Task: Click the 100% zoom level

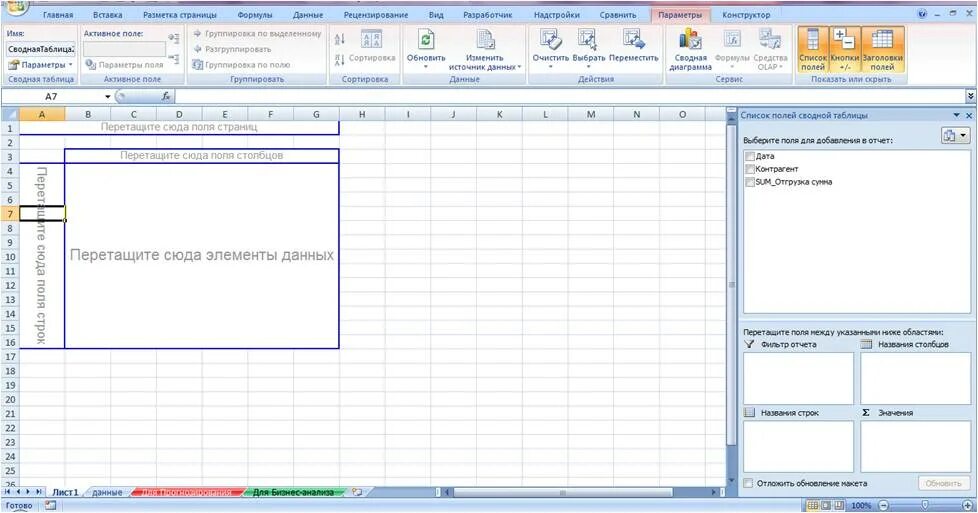Action: 861,506
